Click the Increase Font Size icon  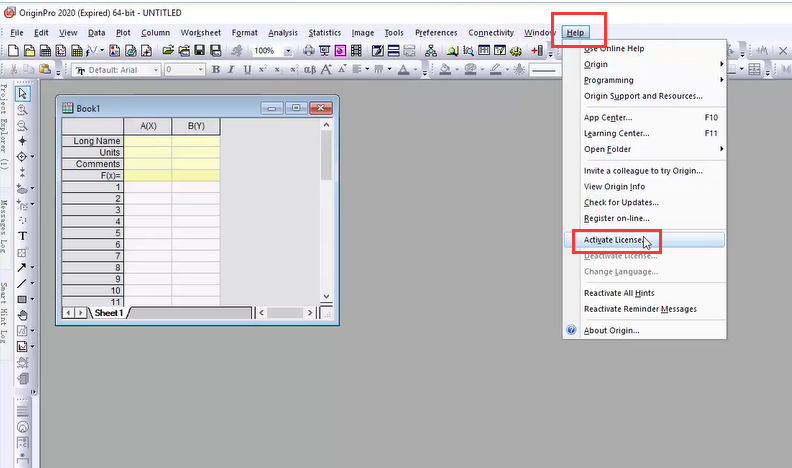[326, 70]
